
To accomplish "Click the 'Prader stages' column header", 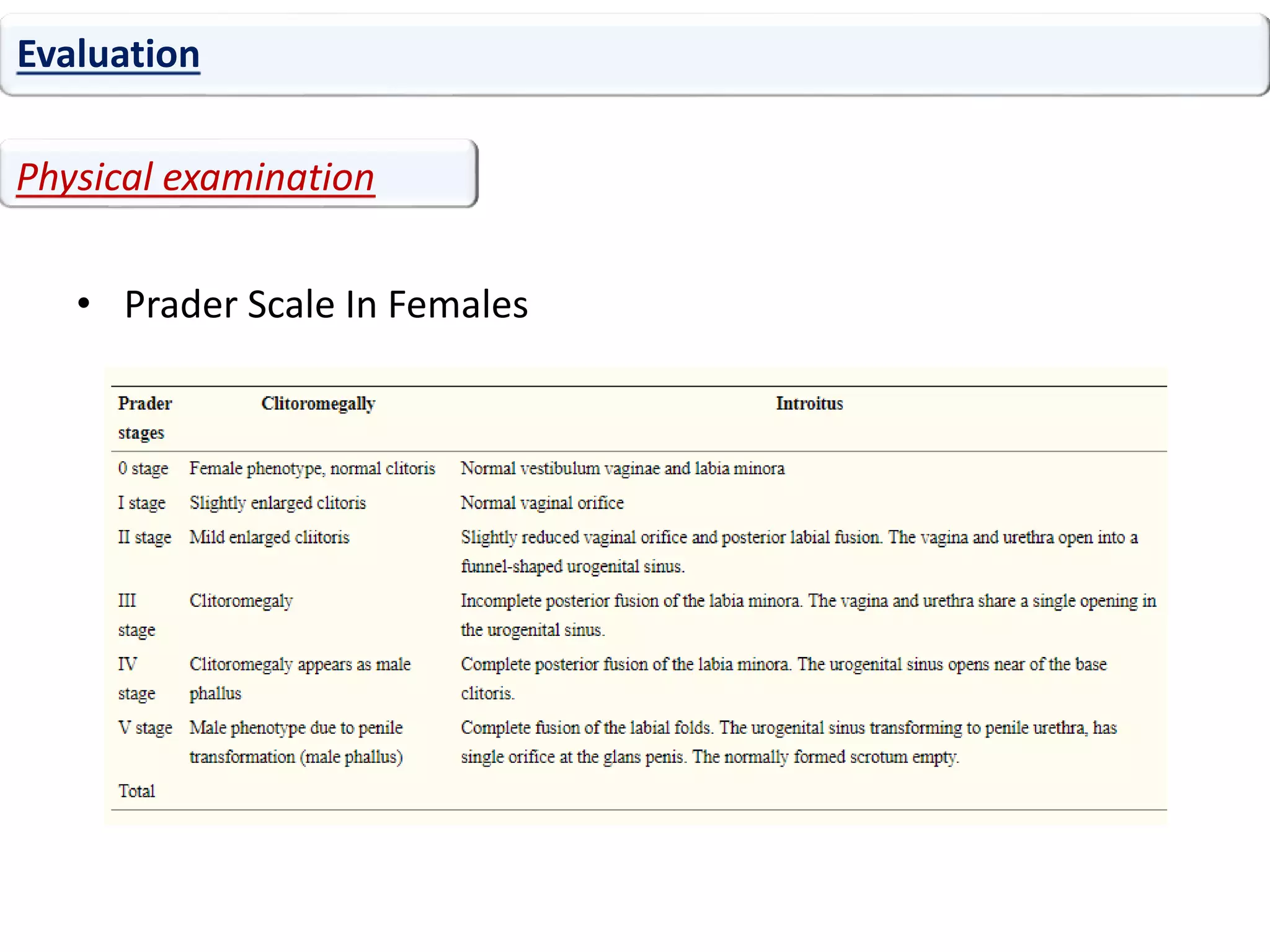I will [x=145, y=418].
